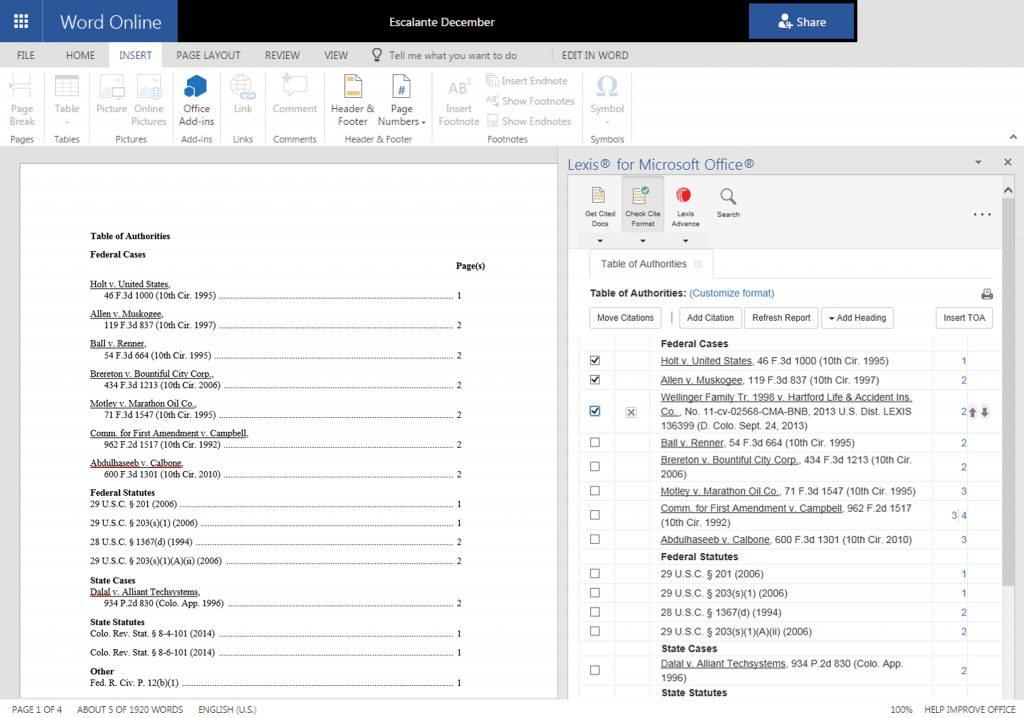Viewport: 1024px width, 718px height.
Task: Click the Tell me what you want to do box
Action: (453, 56)
